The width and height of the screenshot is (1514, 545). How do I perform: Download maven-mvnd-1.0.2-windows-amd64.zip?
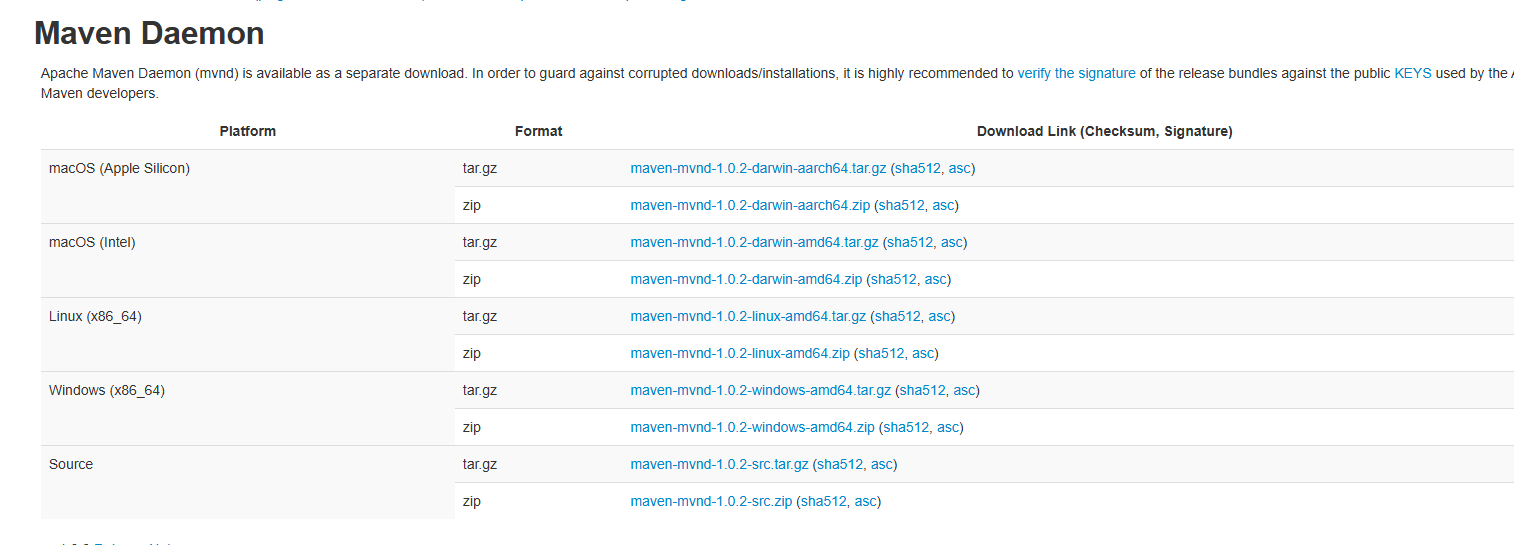(x=752, y=427)
